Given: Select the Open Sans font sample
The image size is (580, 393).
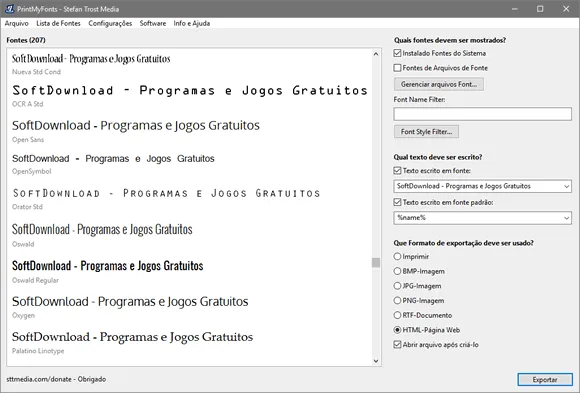Looking at the screenshot, I should pyautogui.click(x=136, y=125).
